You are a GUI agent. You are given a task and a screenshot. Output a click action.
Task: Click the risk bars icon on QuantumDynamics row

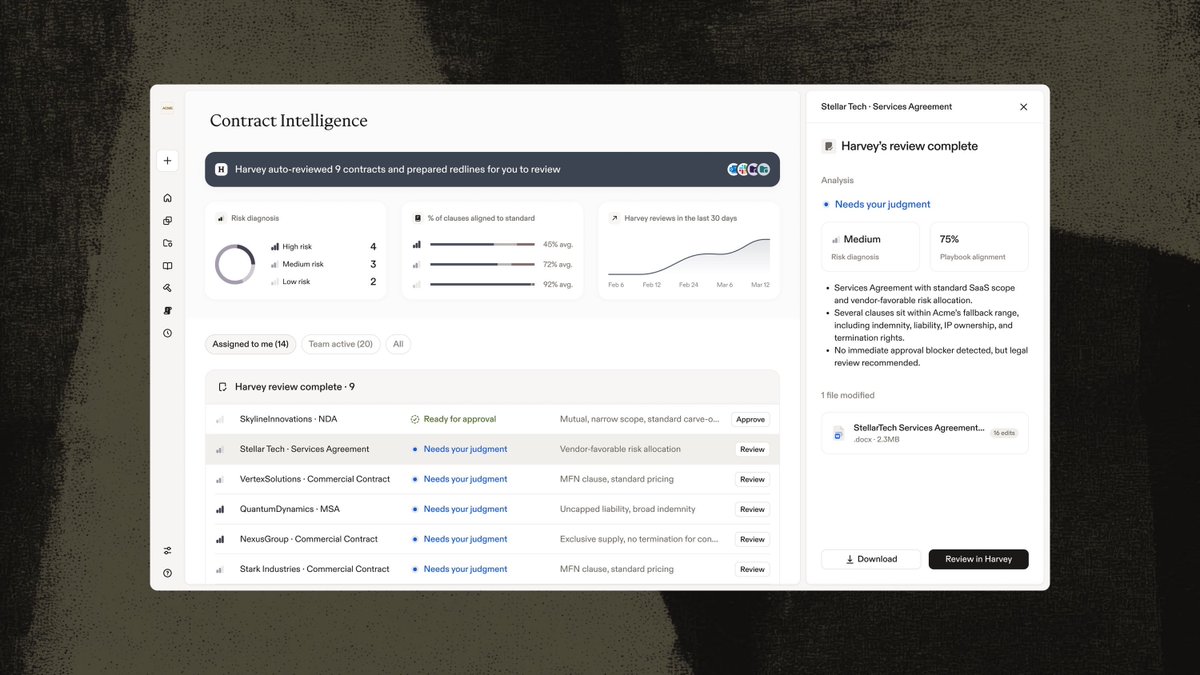click(x=220, y=509)
